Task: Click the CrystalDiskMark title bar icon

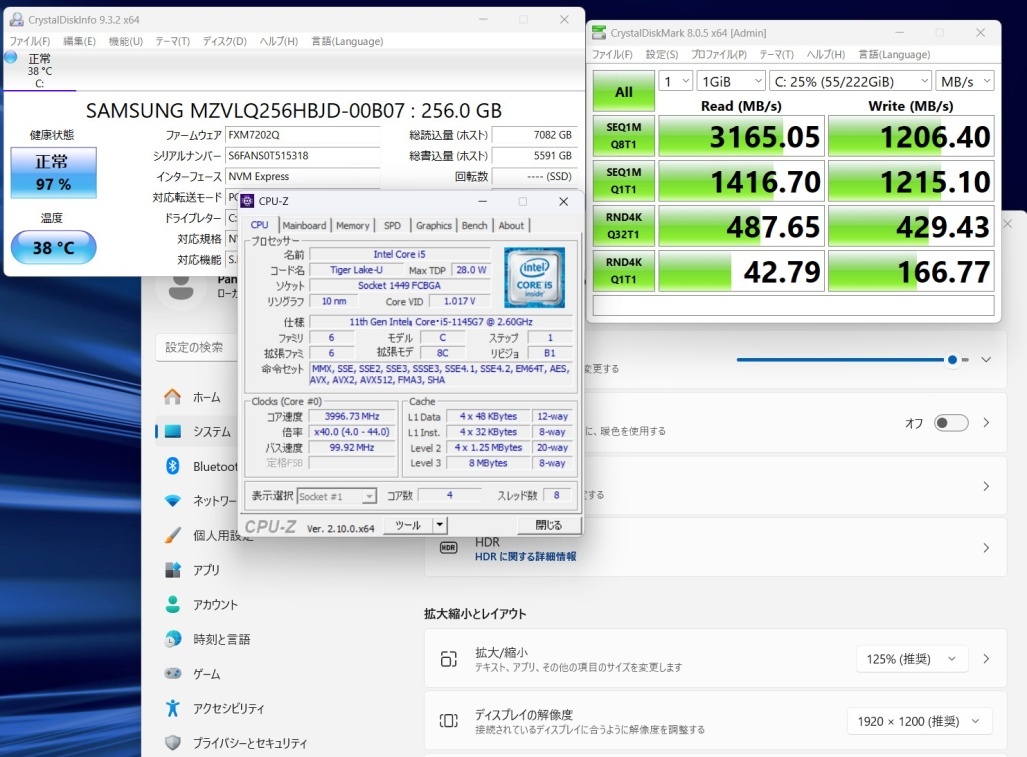Action: (x=598, y=33)
